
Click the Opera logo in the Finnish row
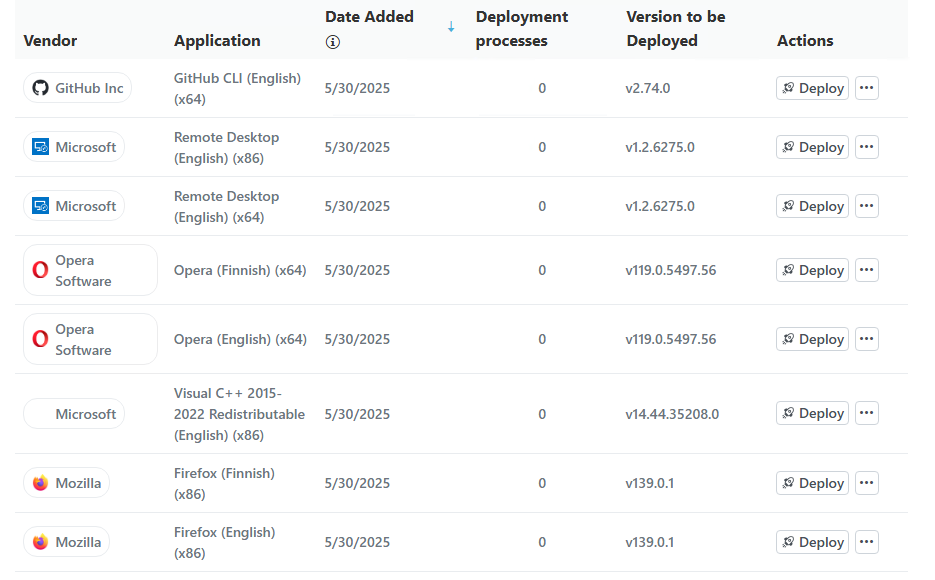point(40,270)
